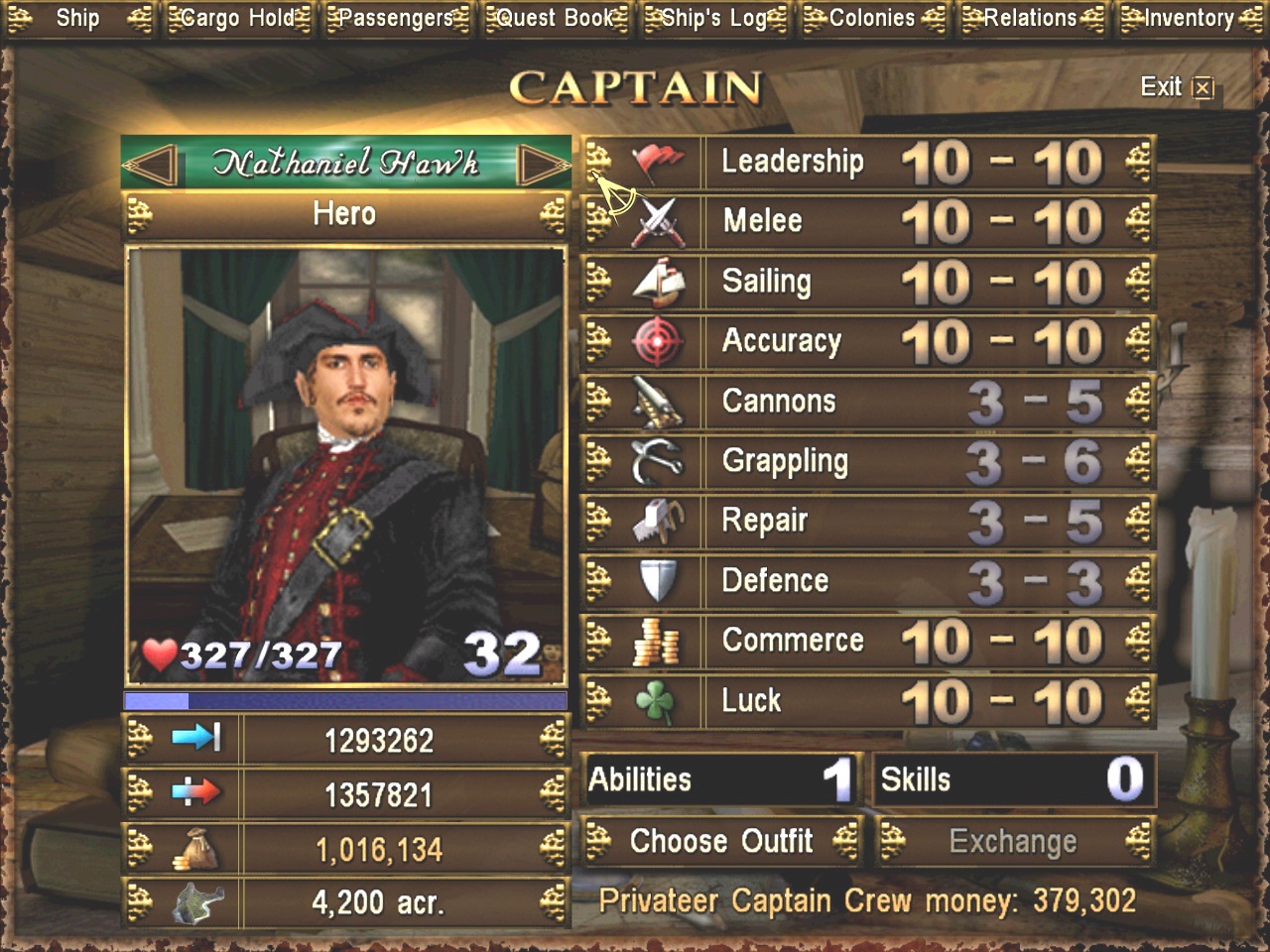Image resolution: width=1270 pixels, height=952 pixels.
Task: Click the Defence shield icon
Action: tap(658, 580)
